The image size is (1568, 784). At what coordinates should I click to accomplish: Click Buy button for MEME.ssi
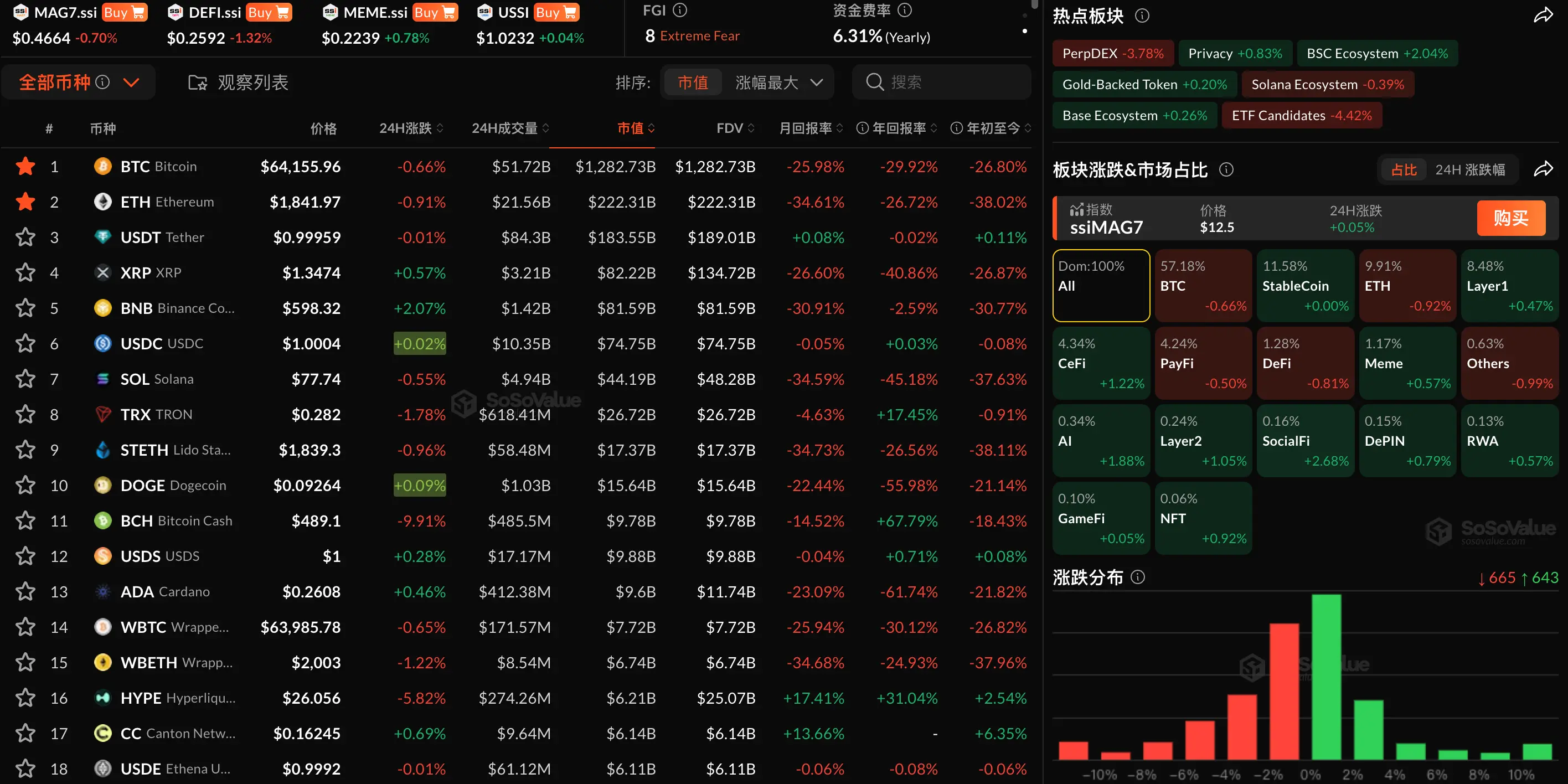coord(435,12)
